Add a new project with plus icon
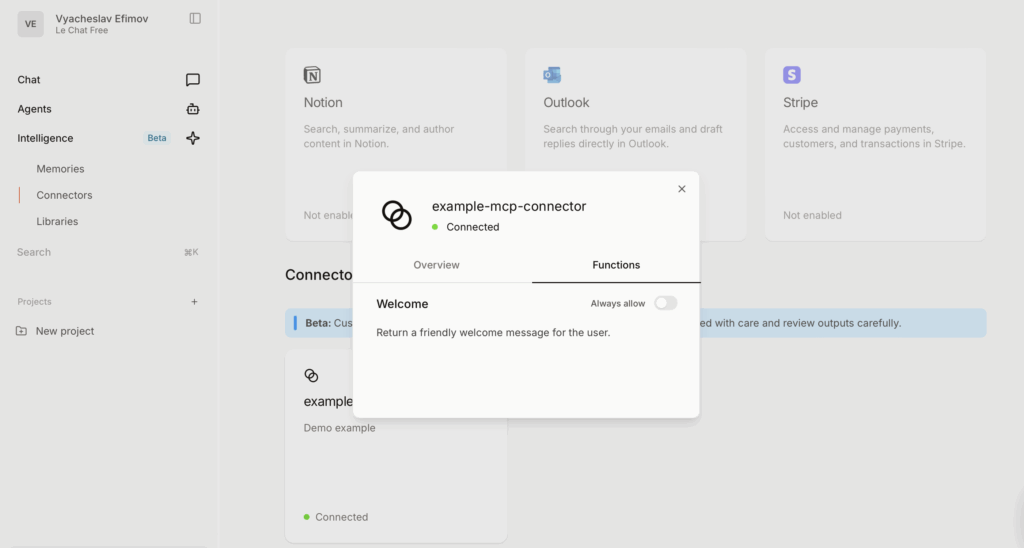 [194, 302]
